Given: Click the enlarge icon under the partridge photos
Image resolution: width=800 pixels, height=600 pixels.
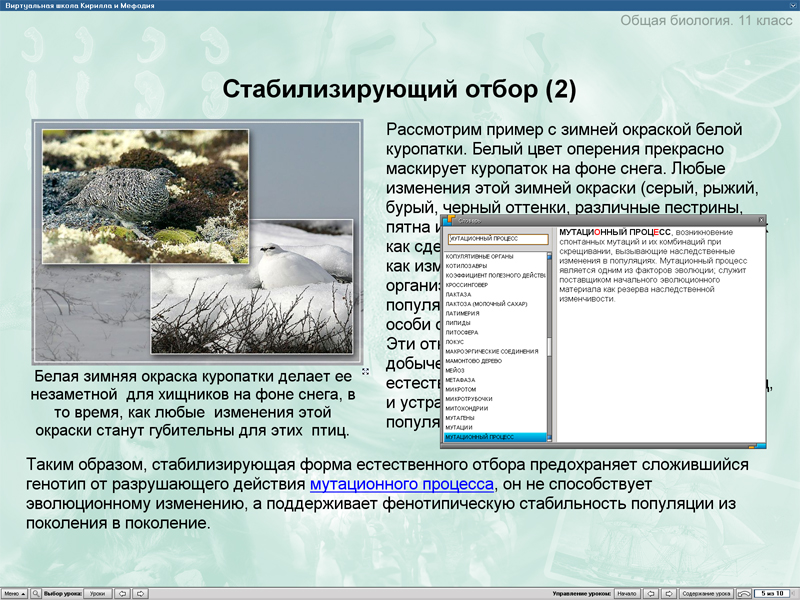Looking at the screenshot, I should tap(365, 372).
